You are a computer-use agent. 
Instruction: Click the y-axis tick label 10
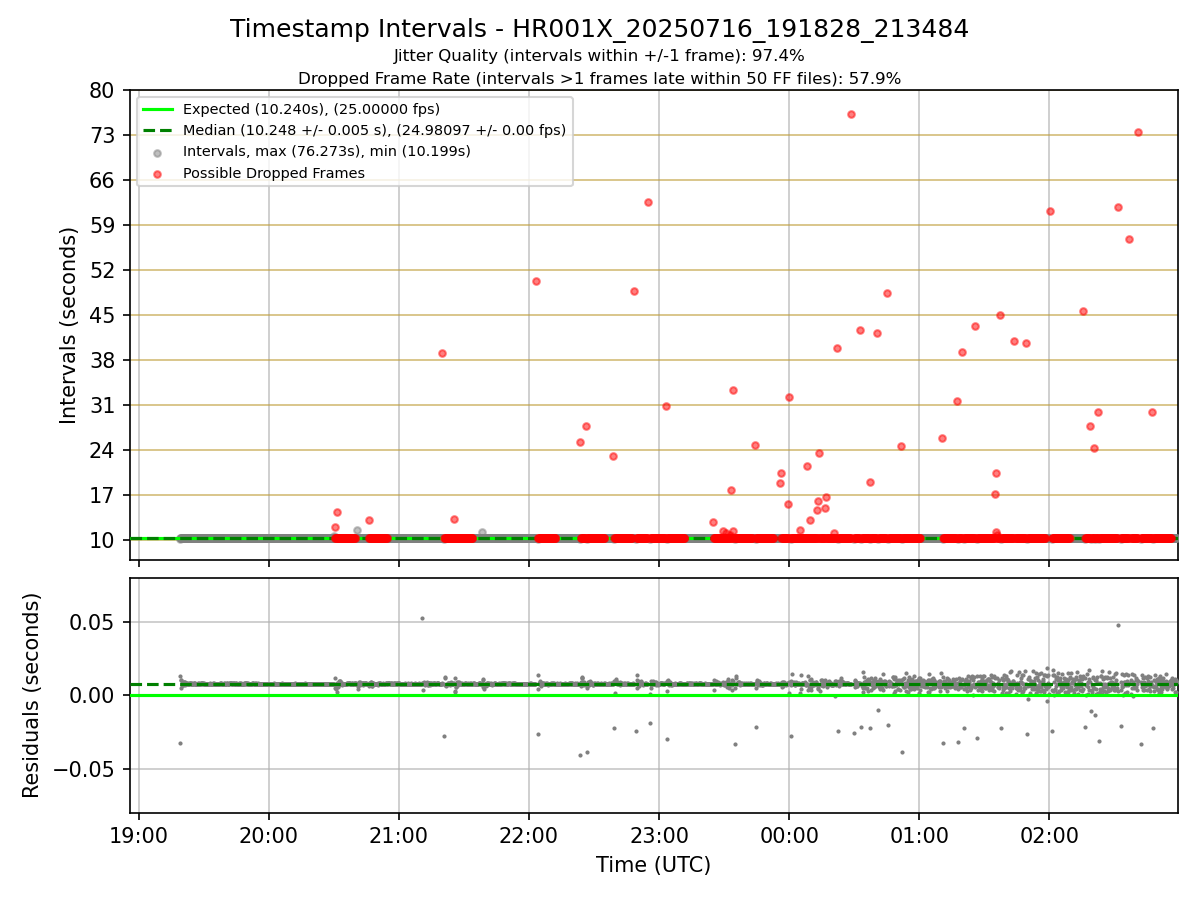(103, 540)
